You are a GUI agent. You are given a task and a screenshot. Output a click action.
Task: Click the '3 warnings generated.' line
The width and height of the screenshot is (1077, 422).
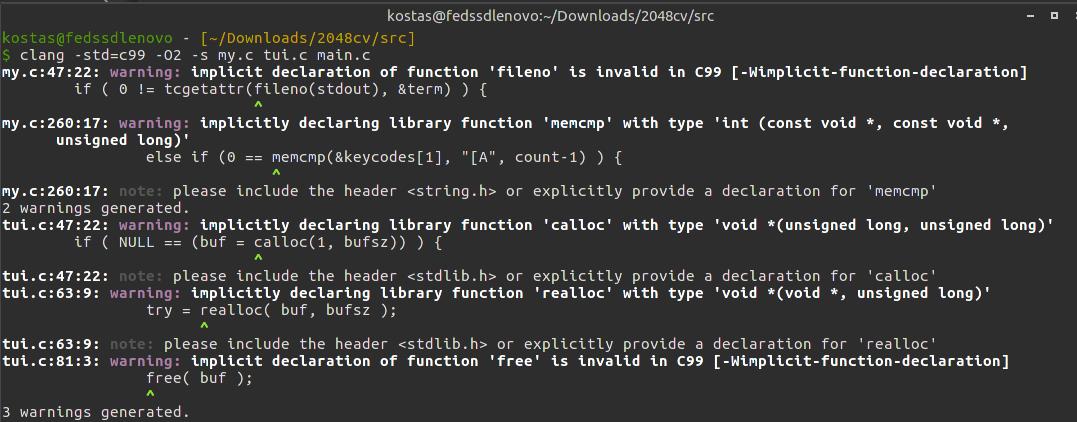point(96,412)
